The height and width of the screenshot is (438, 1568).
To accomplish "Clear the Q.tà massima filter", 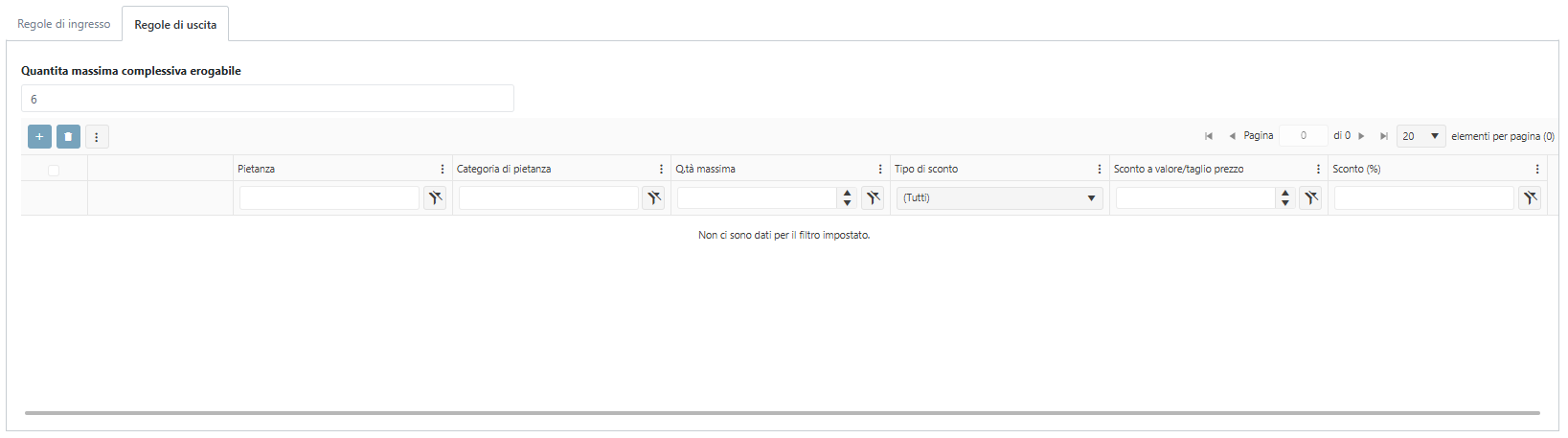I will 873,198.
